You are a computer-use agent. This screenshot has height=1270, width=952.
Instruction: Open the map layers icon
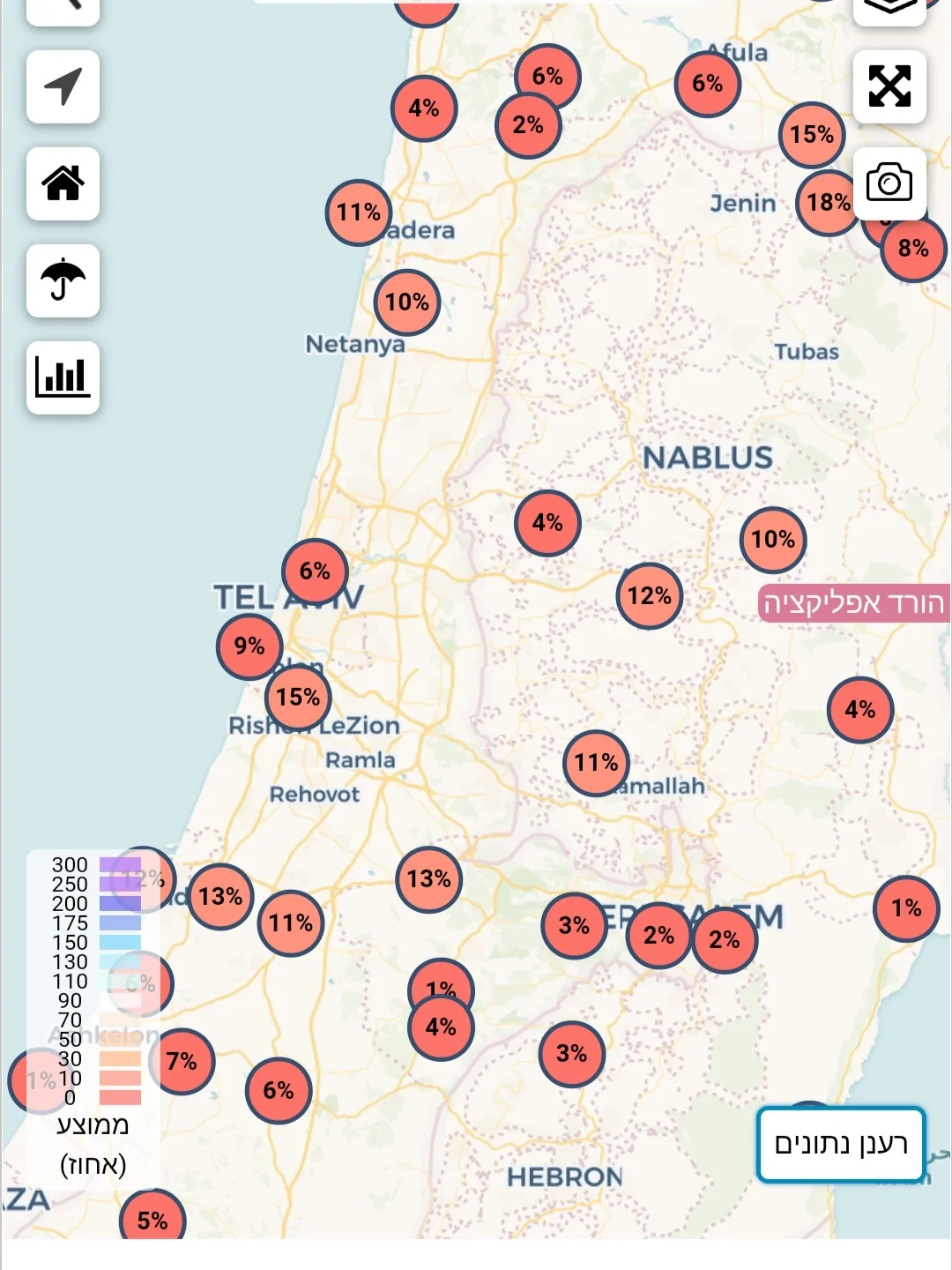point(889,7)
